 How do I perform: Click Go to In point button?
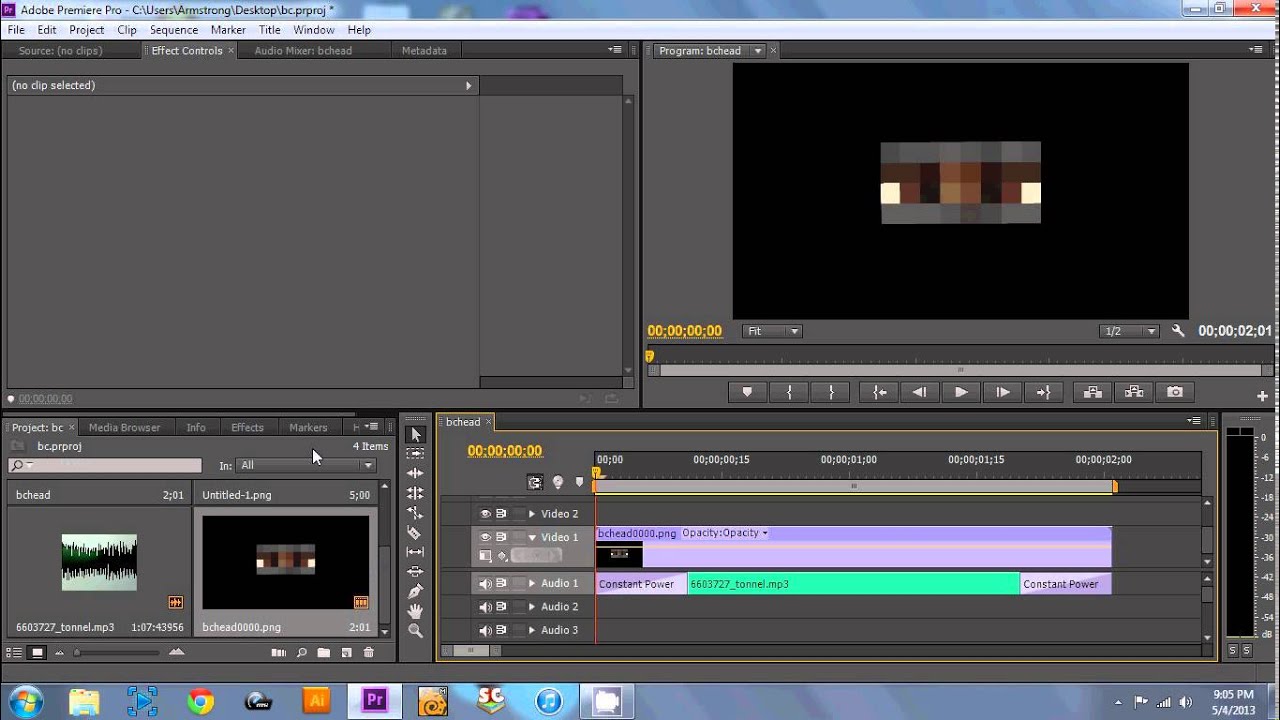[879, 392]
